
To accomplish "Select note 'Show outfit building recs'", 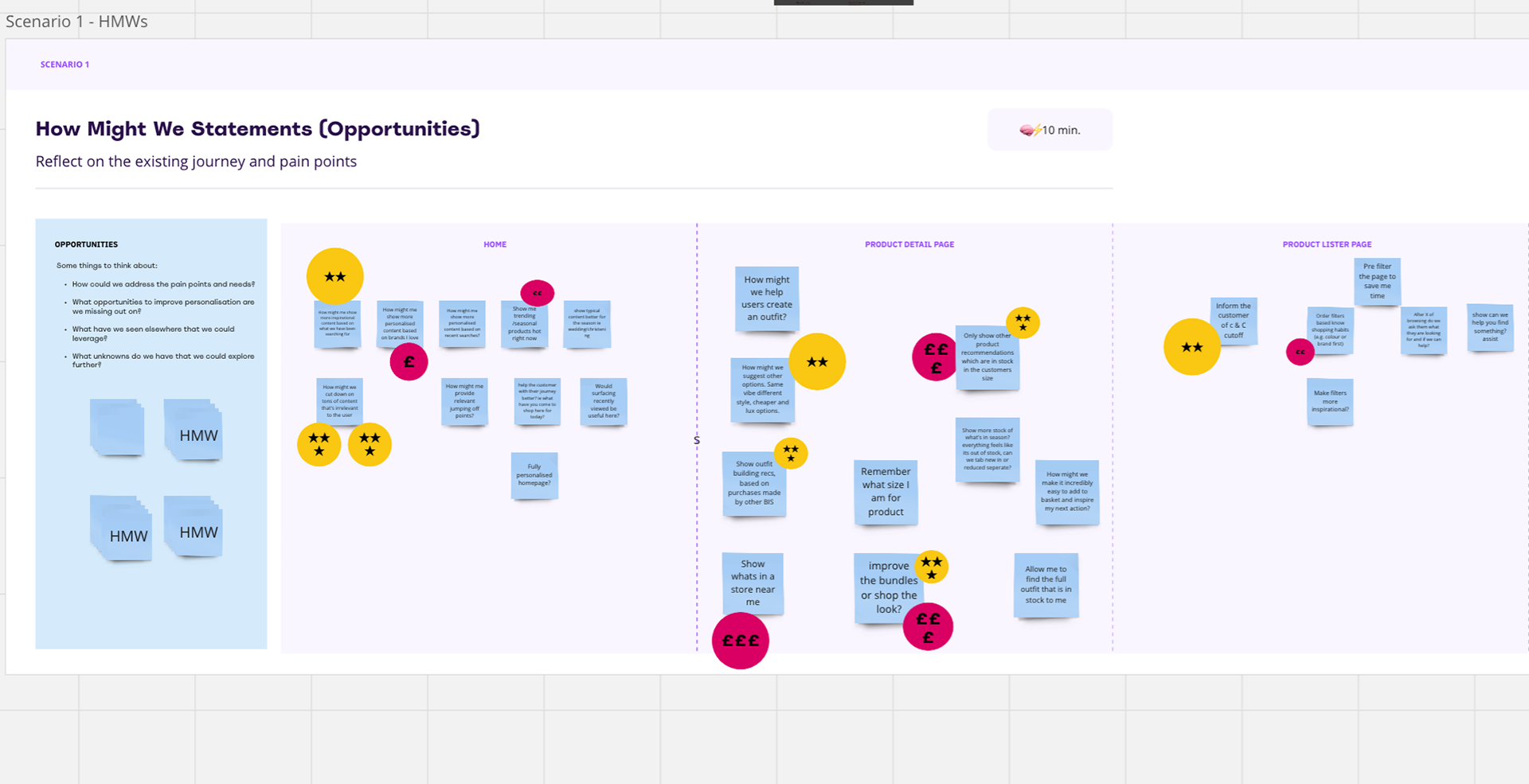I will click(x=754, y=484).
